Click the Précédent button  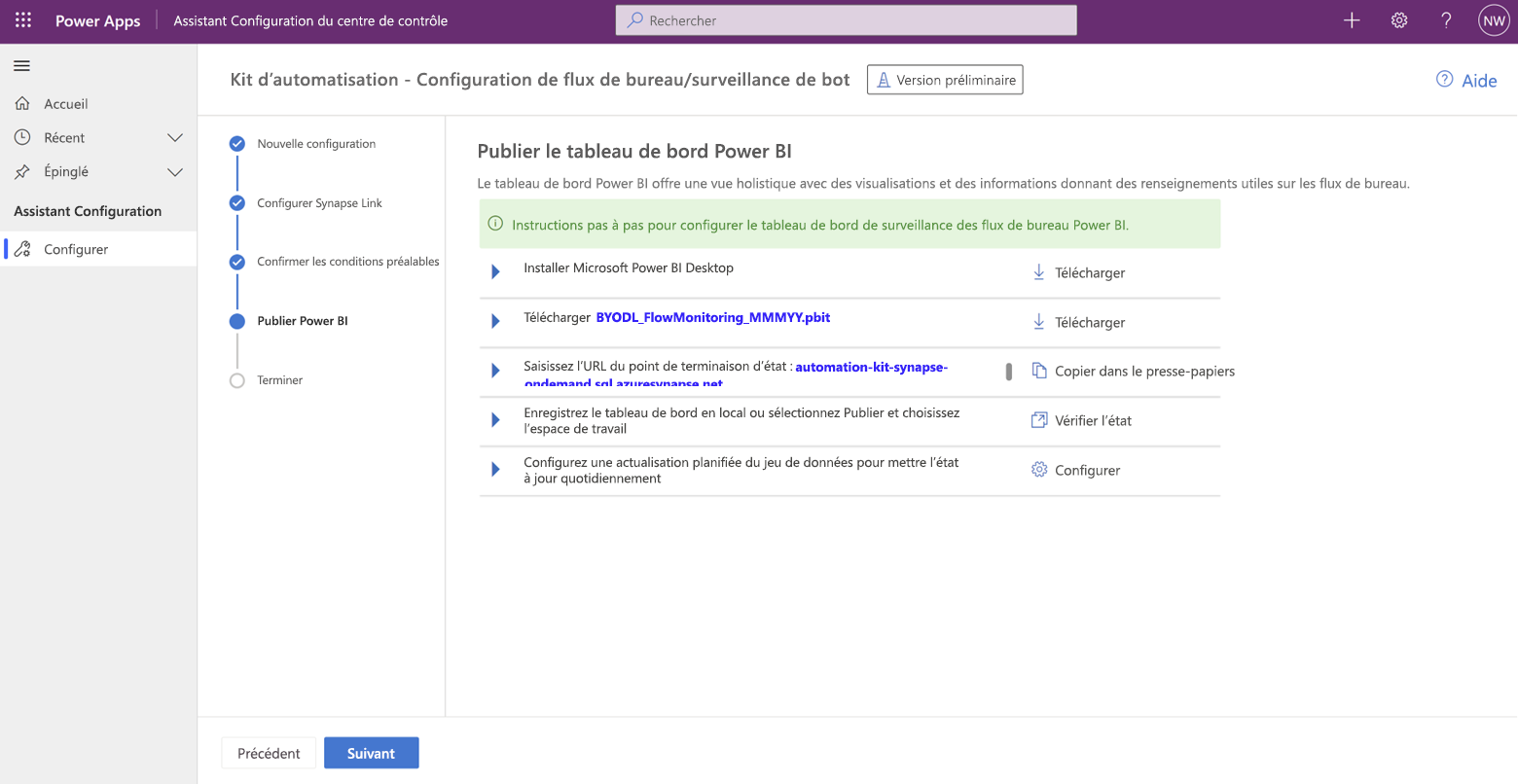pos(269,753)
